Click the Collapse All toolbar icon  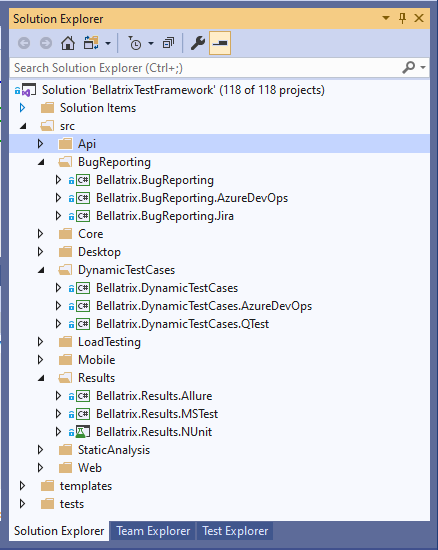pyautogui.click(x=168, y=43)
